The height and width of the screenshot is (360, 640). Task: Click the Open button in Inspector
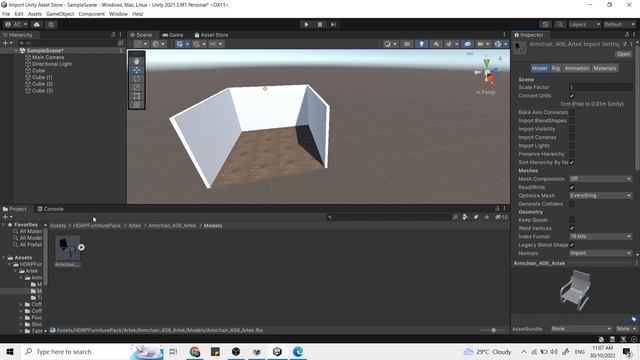point(623,54)
